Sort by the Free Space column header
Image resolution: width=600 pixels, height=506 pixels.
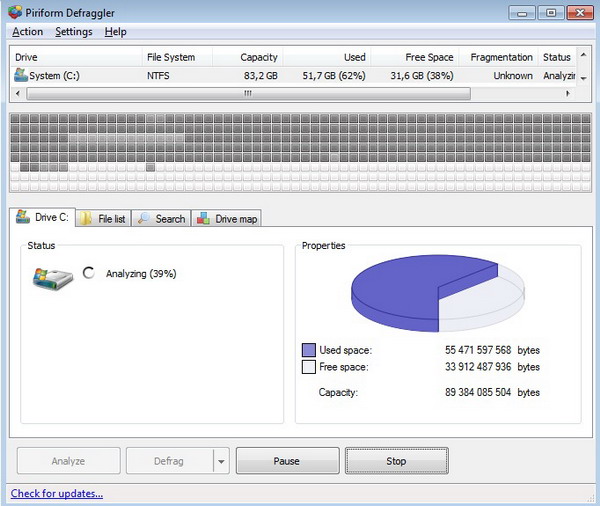(415, 57)
